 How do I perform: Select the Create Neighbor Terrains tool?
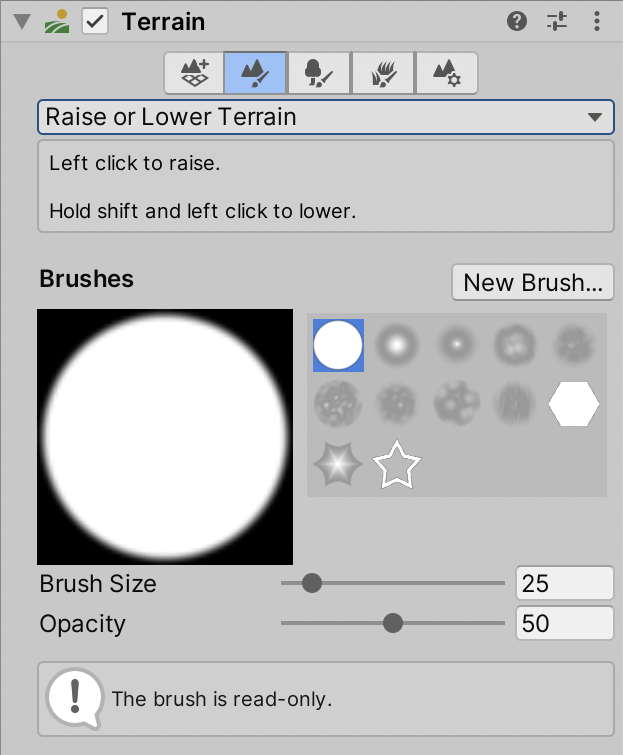pos(194,72)
